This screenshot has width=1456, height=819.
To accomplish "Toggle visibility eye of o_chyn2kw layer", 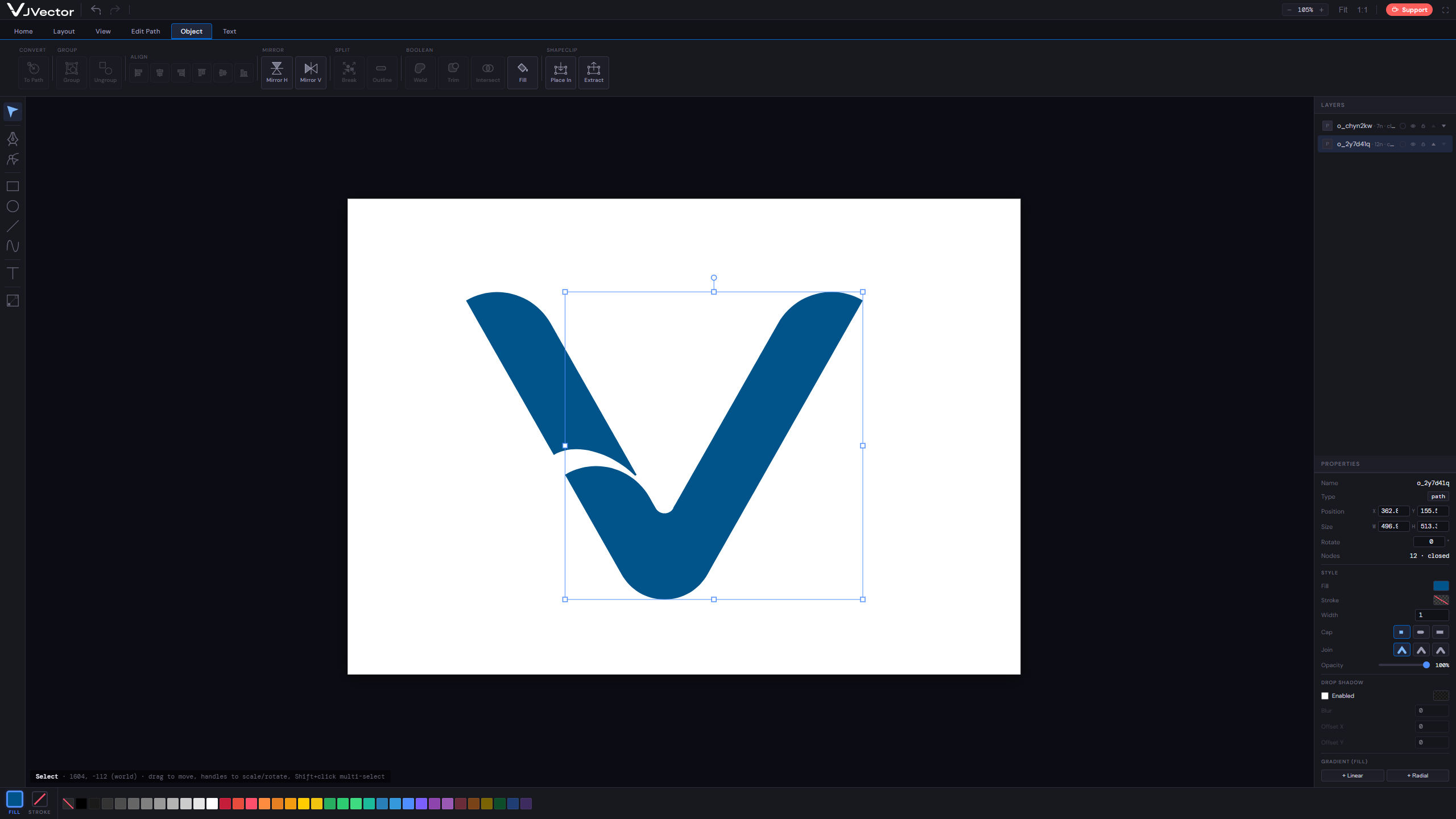I will tap(1413, 126).
